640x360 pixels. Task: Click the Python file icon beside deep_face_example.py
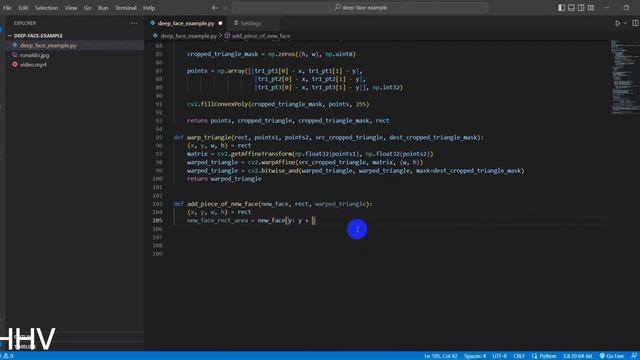pyautogui.click(x=15, y=45)
